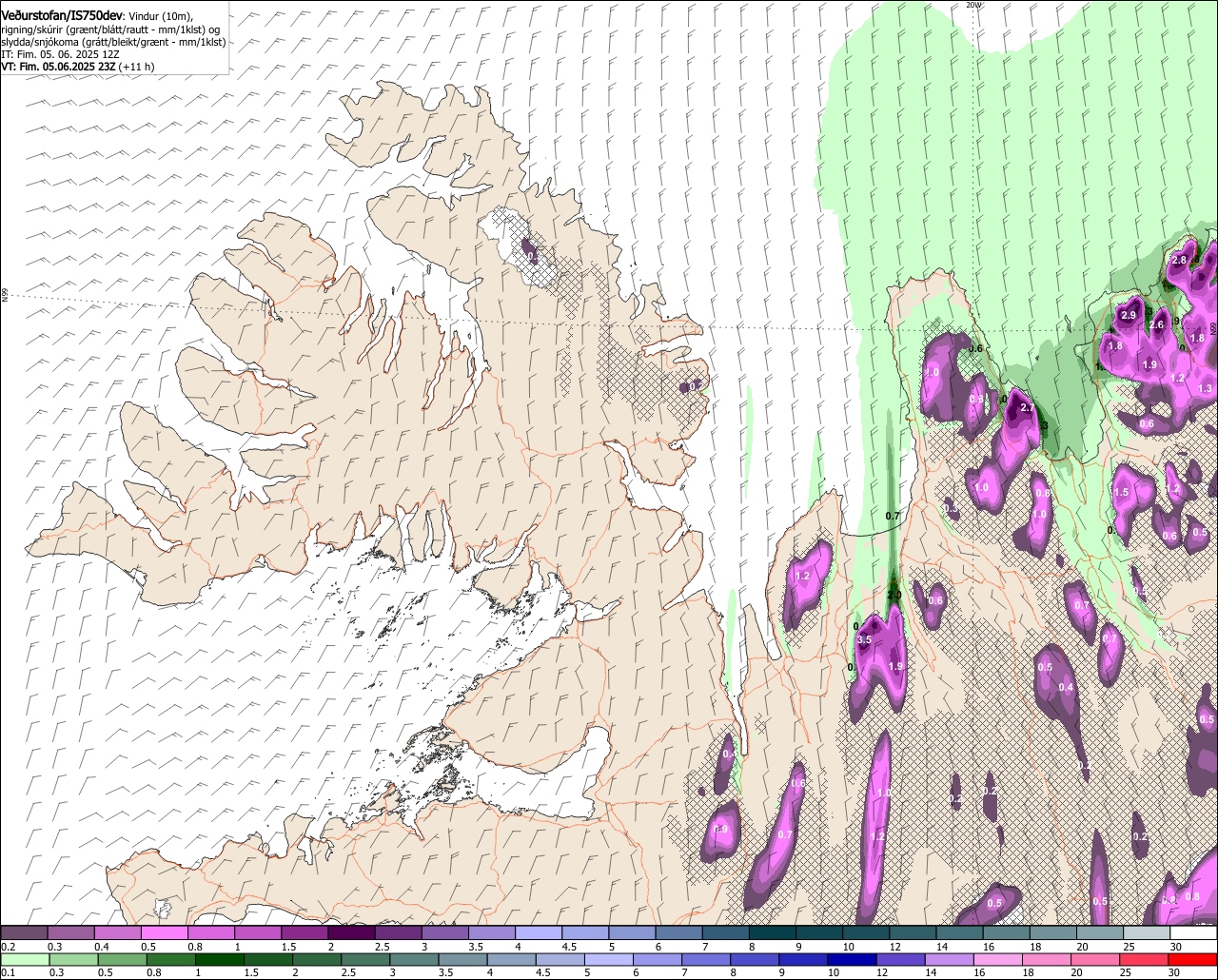Pick the upper legend white swatch labelled 30
The image size is (1218, 980).
pyautogui.click(x=1194, y=933)
